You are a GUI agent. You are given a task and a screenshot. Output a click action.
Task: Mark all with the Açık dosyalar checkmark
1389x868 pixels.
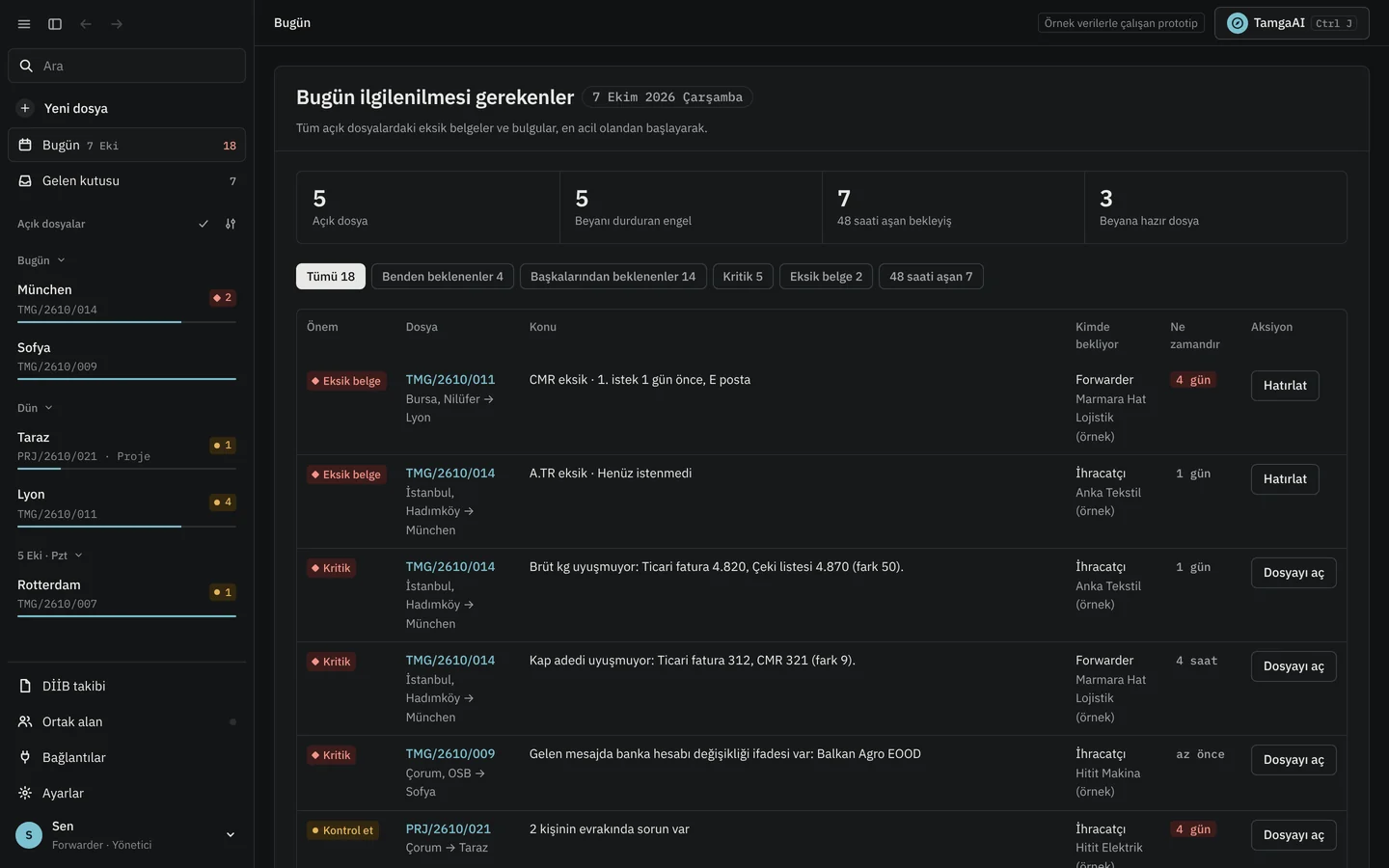[x=204, y=224]
